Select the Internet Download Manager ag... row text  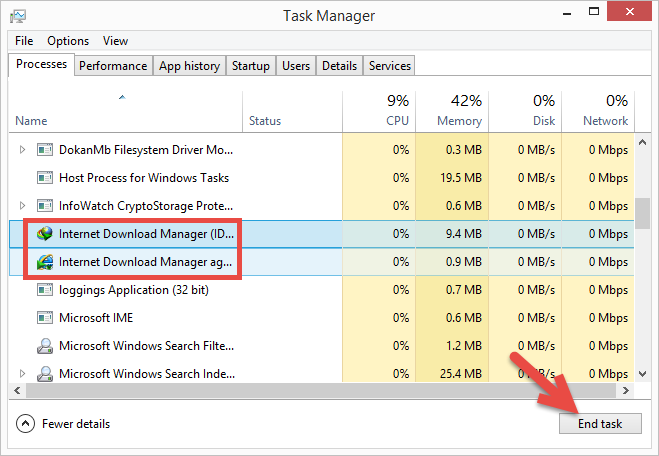(x=145, y=262)
